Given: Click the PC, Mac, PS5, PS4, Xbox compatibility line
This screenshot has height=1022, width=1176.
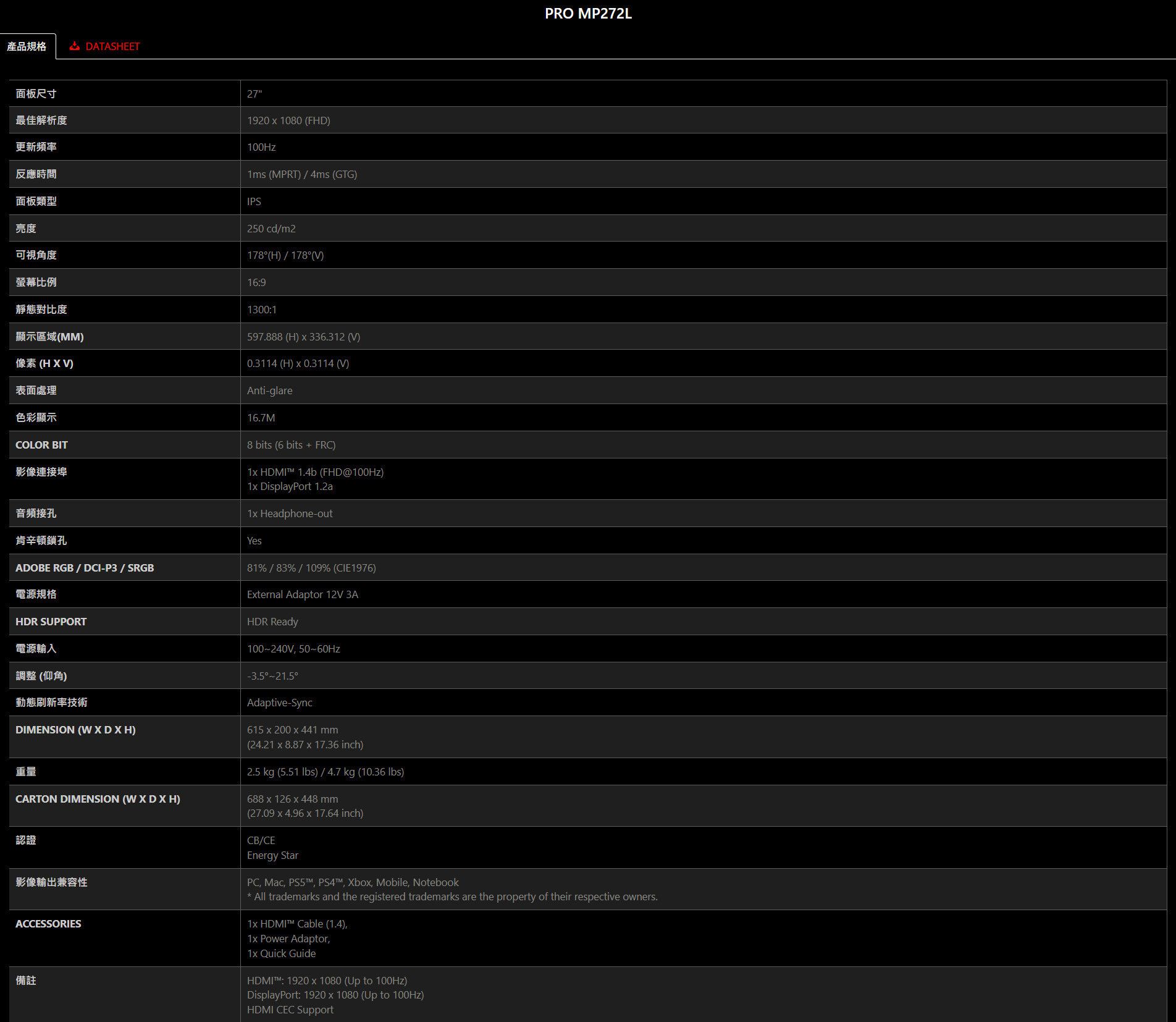Looking at the screenshot, I should tap(353, 882).
